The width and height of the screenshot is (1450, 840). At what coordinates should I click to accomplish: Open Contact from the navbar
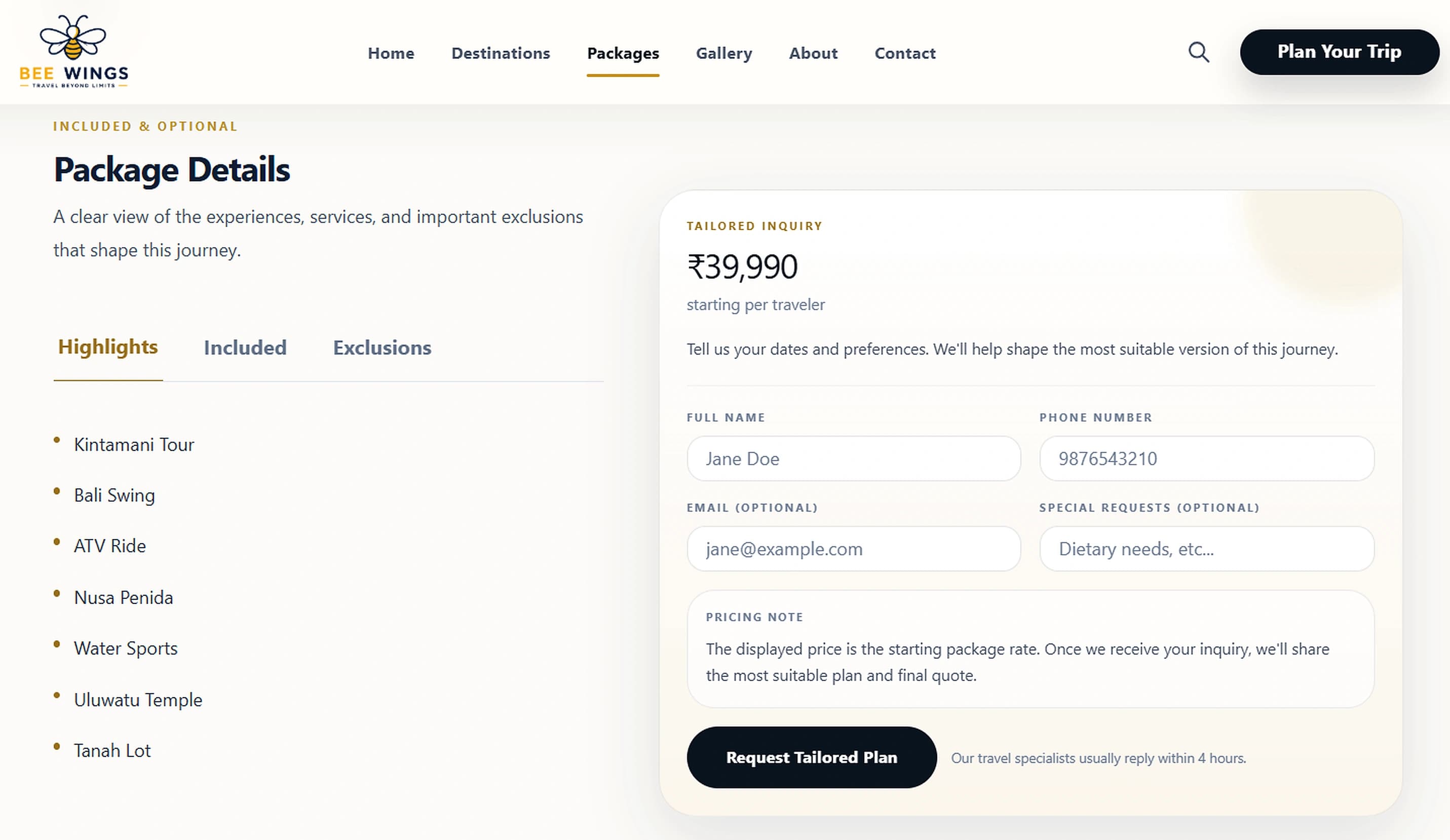tap(905, 53)
